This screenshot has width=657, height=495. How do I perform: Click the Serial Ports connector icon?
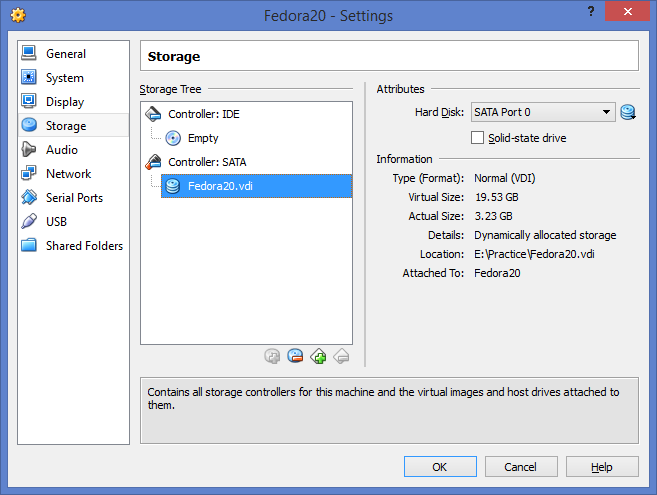[x=29, y=197]
